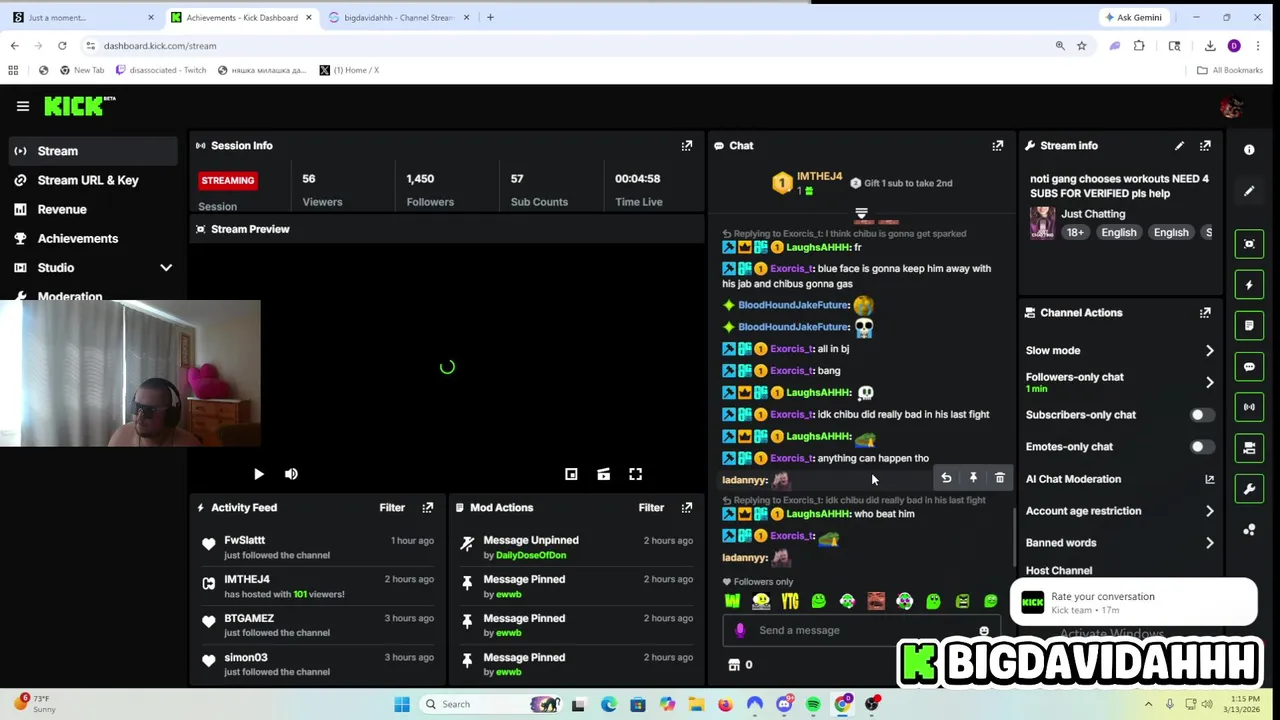Open Windows Start menu
The image size is (1280, 720).
[x=402, y=704]
